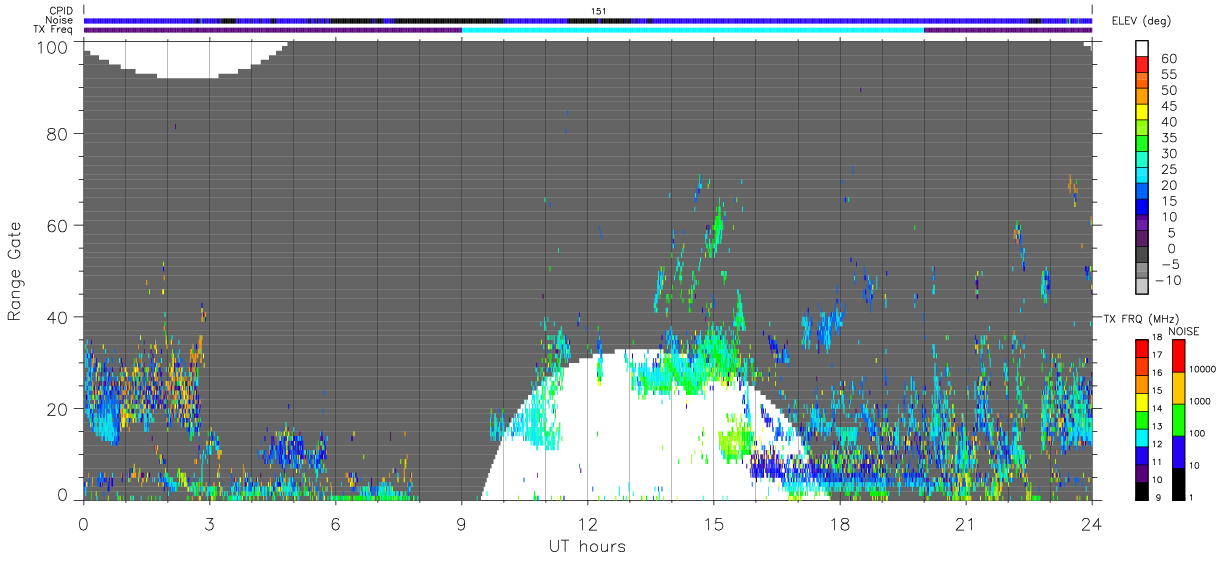Screen dimensions: 1228x567
Task: Click the "NOISE" legend title
Action: (x=1183, y=331)
